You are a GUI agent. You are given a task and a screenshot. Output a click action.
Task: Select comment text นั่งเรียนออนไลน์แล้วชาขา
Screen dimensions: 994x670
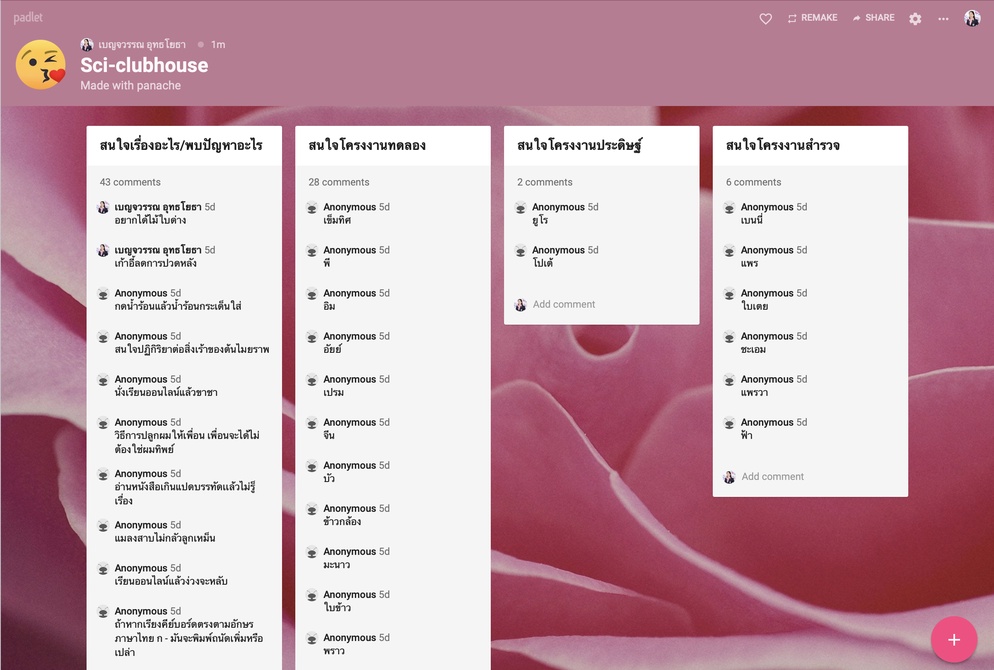pos(166,392)
